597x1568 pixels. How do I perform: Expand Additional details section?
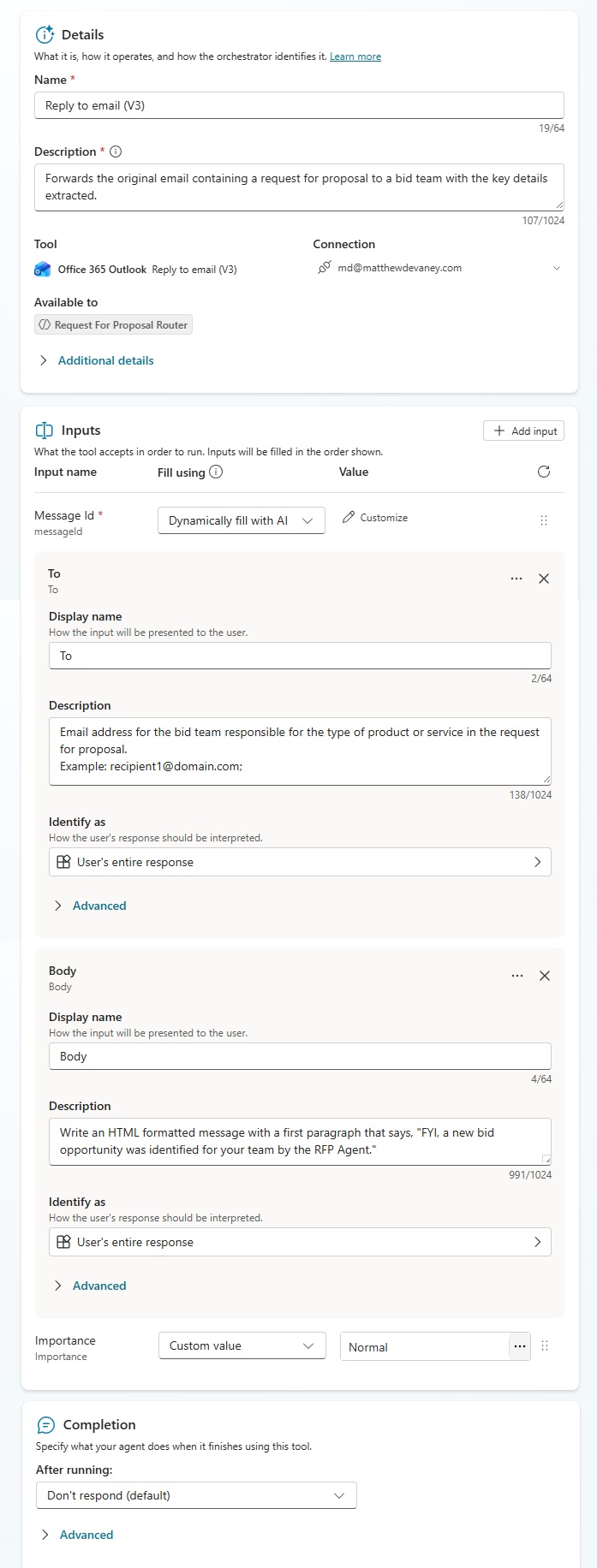pos(105,360)
